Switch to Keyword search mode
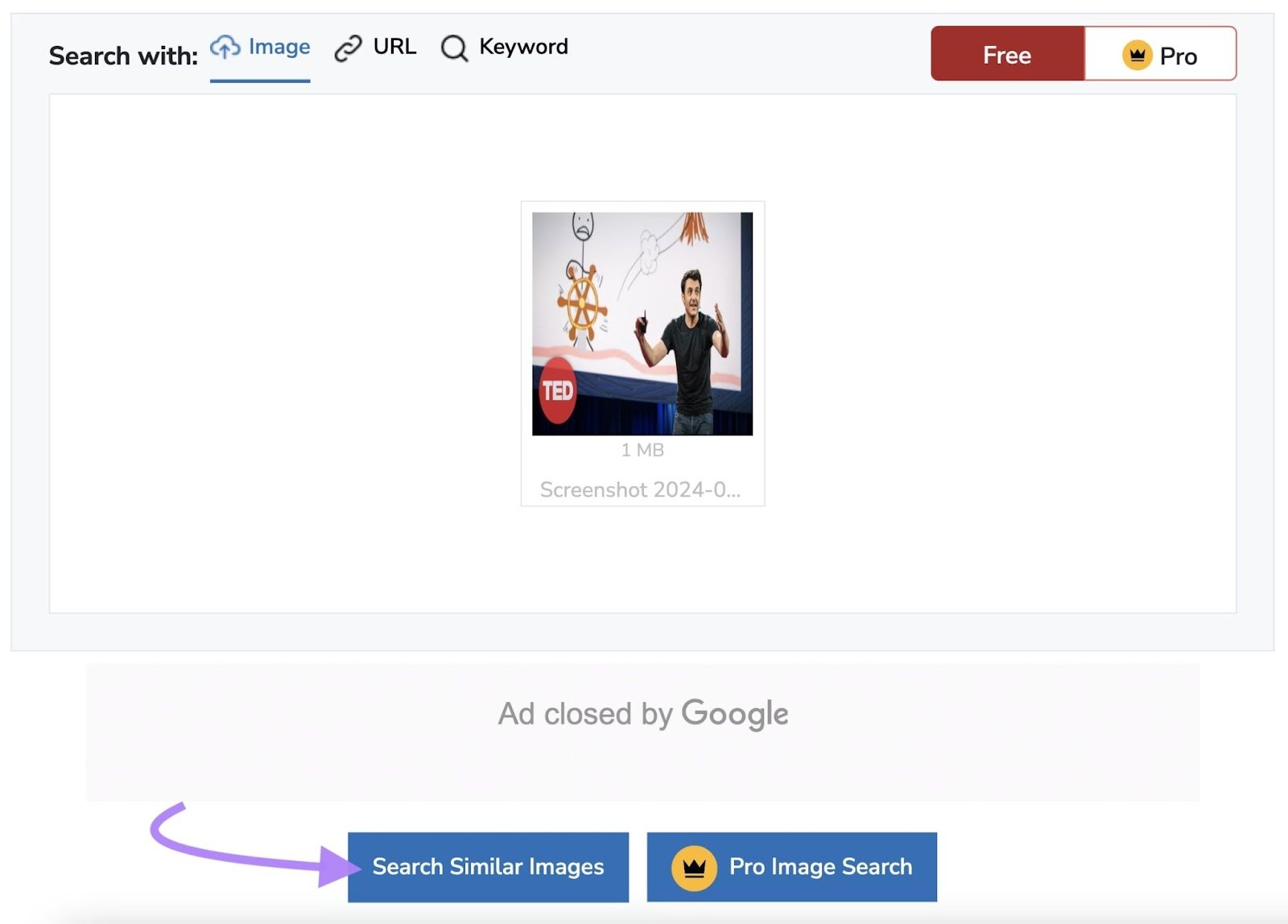This screenshot has width=1288, height=924. coord(522,47)
